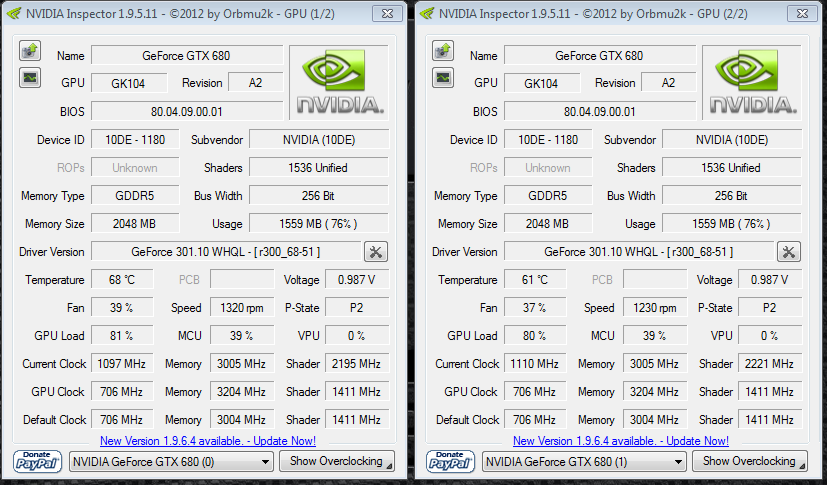This screenshot has height=485, width=827.
Task: Click fan percentage 39 % in GPU (1/2) window
Action: coord(122,308)
